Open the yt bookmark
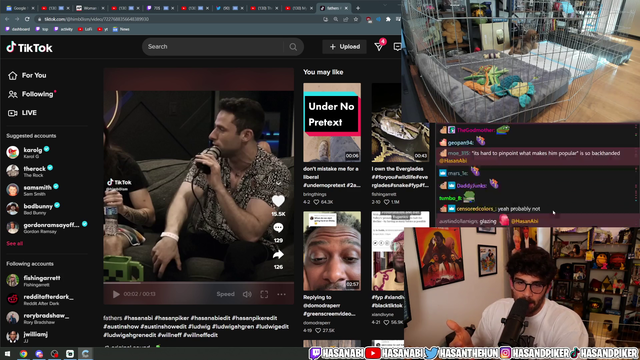Screen dimensions: 640x360 coord(103,29)
